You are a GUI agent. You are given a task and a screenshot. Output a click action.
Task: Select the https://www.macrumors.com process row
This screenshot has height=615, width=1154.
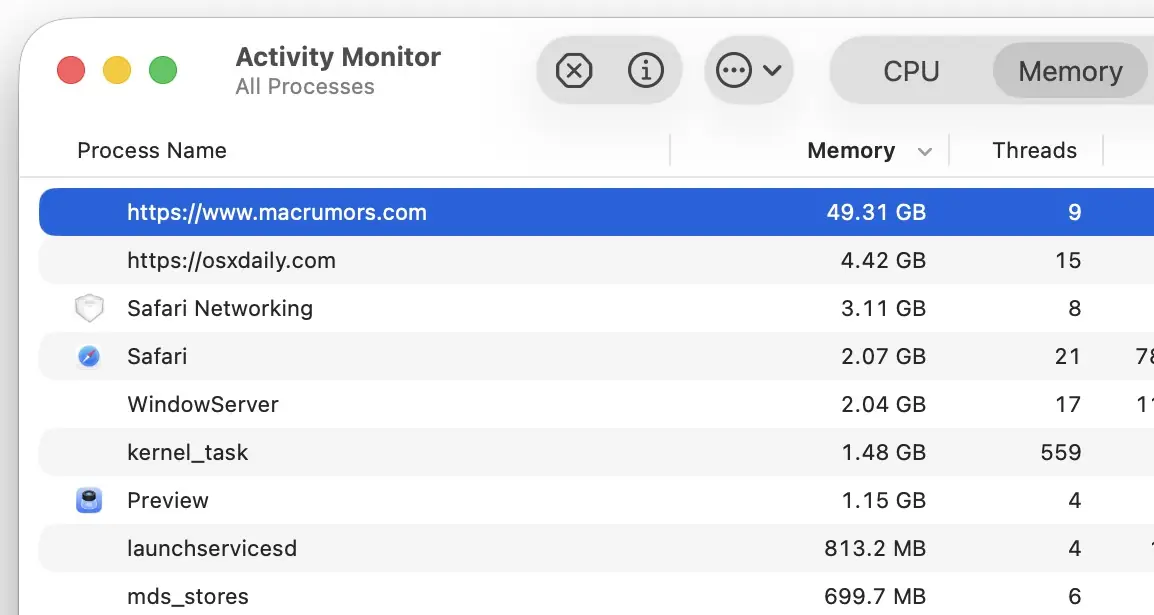(x=596, y=212)
